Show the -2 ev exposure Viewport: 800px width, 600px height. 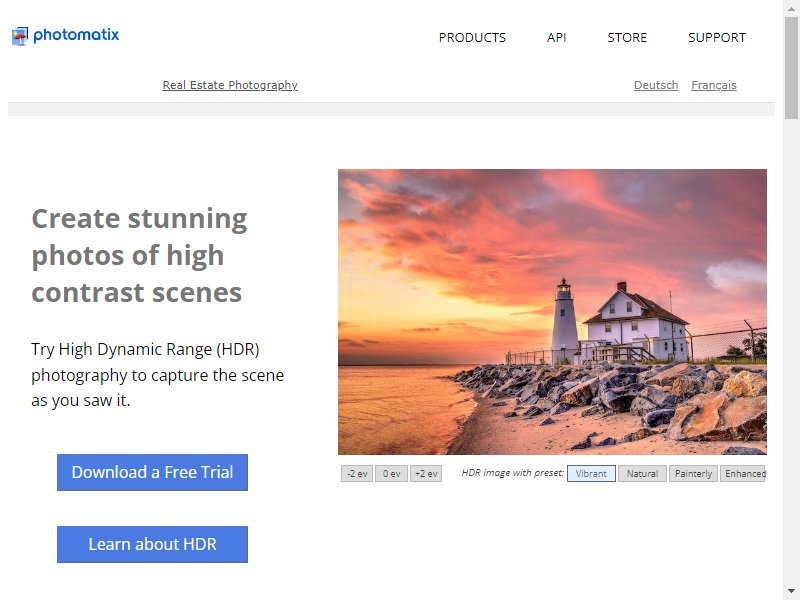(357, 473)
